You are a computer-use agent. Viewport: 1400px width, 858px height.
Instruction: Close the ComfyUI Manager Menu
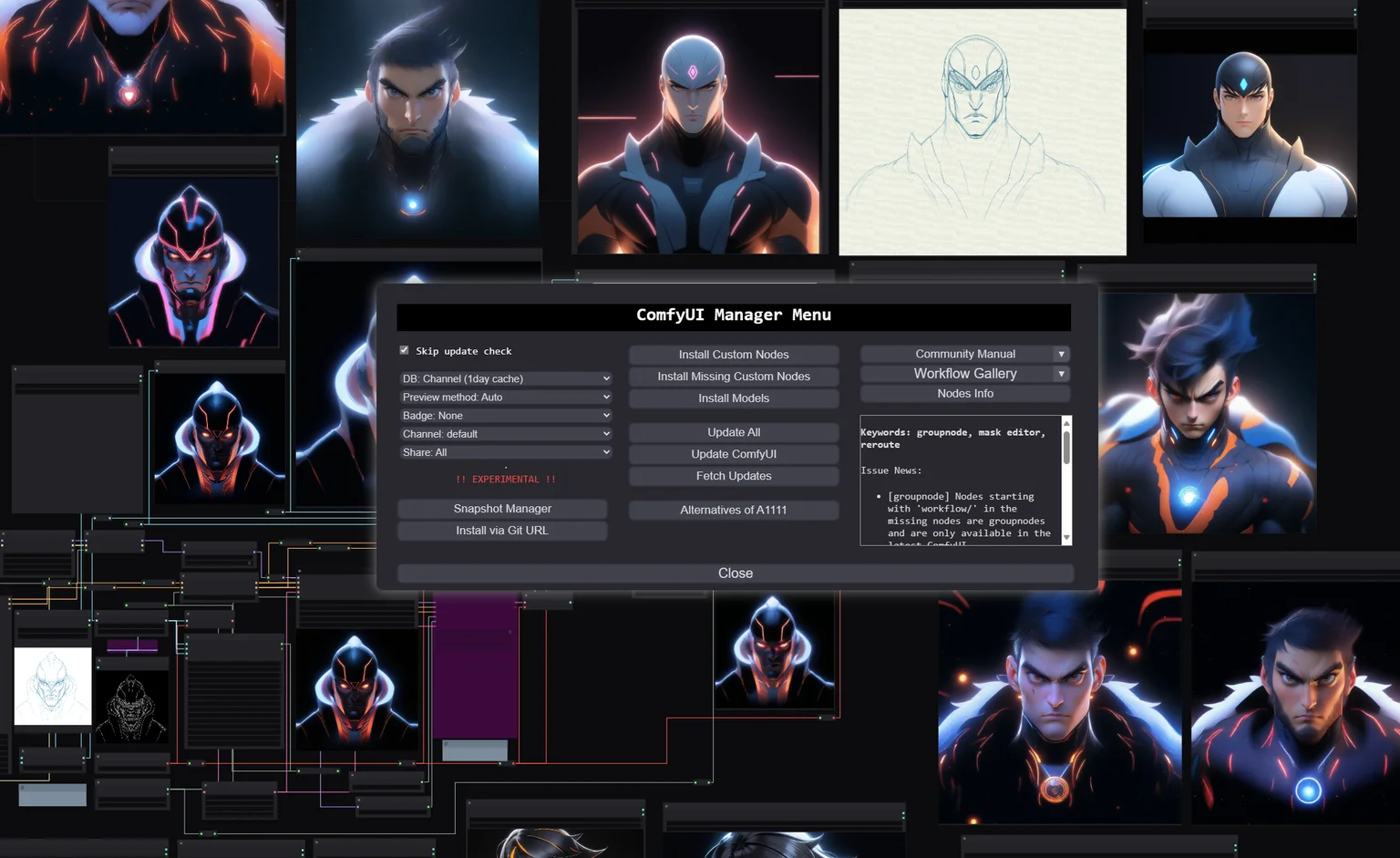(736, 574)
